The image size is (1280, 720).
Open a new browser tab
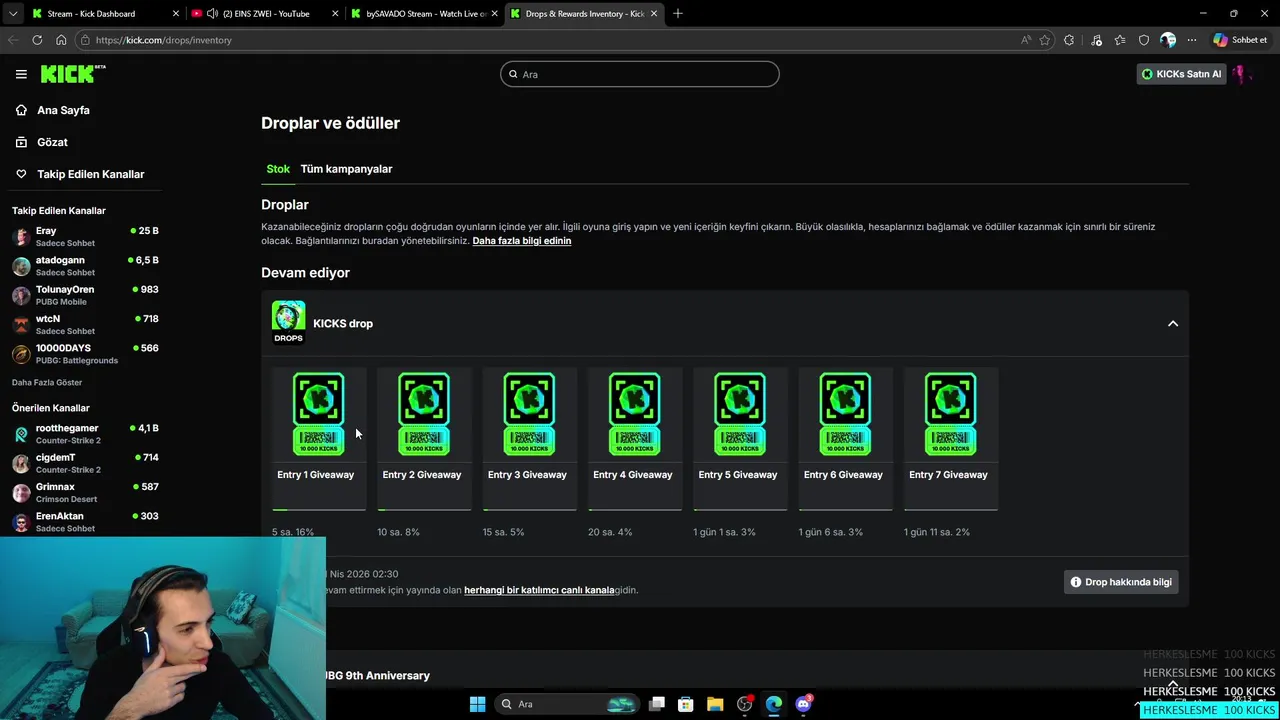678,14
